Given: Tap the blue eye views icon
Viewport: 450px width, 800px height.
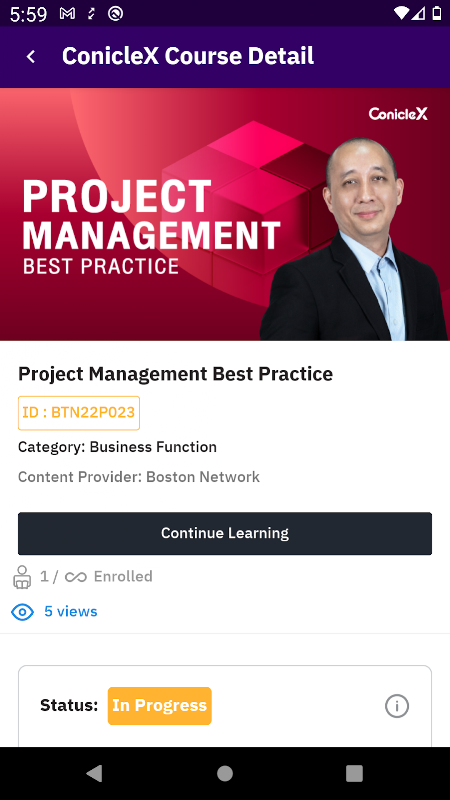Looking at the screenshot, I should [x=22, y=612].
